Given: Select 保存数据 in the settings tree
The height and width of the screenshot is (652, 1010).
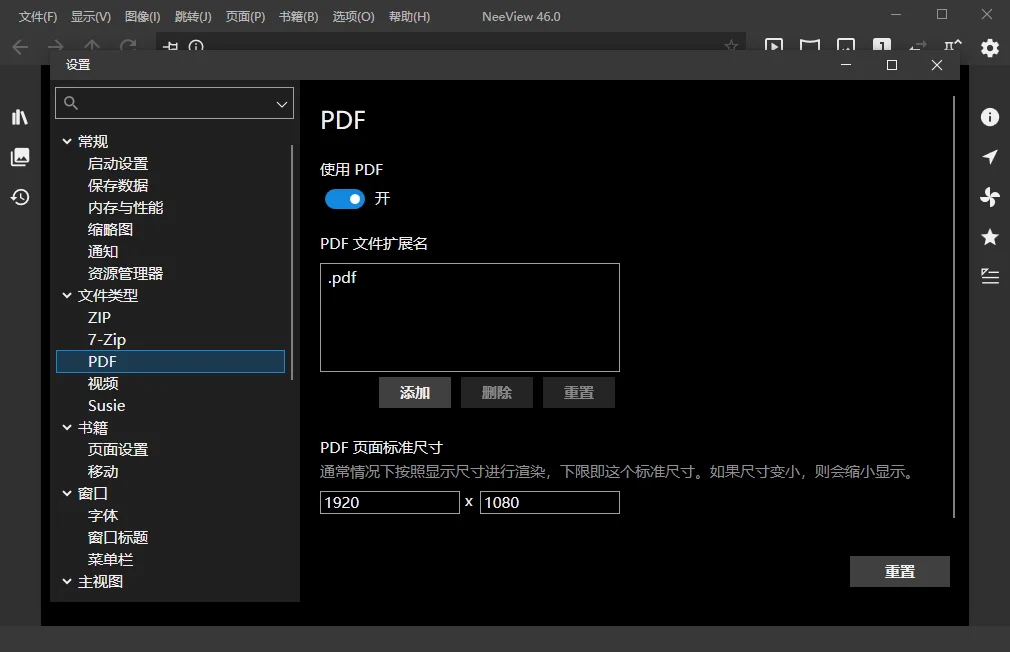Looking at the screenshot, I should 118,186.
